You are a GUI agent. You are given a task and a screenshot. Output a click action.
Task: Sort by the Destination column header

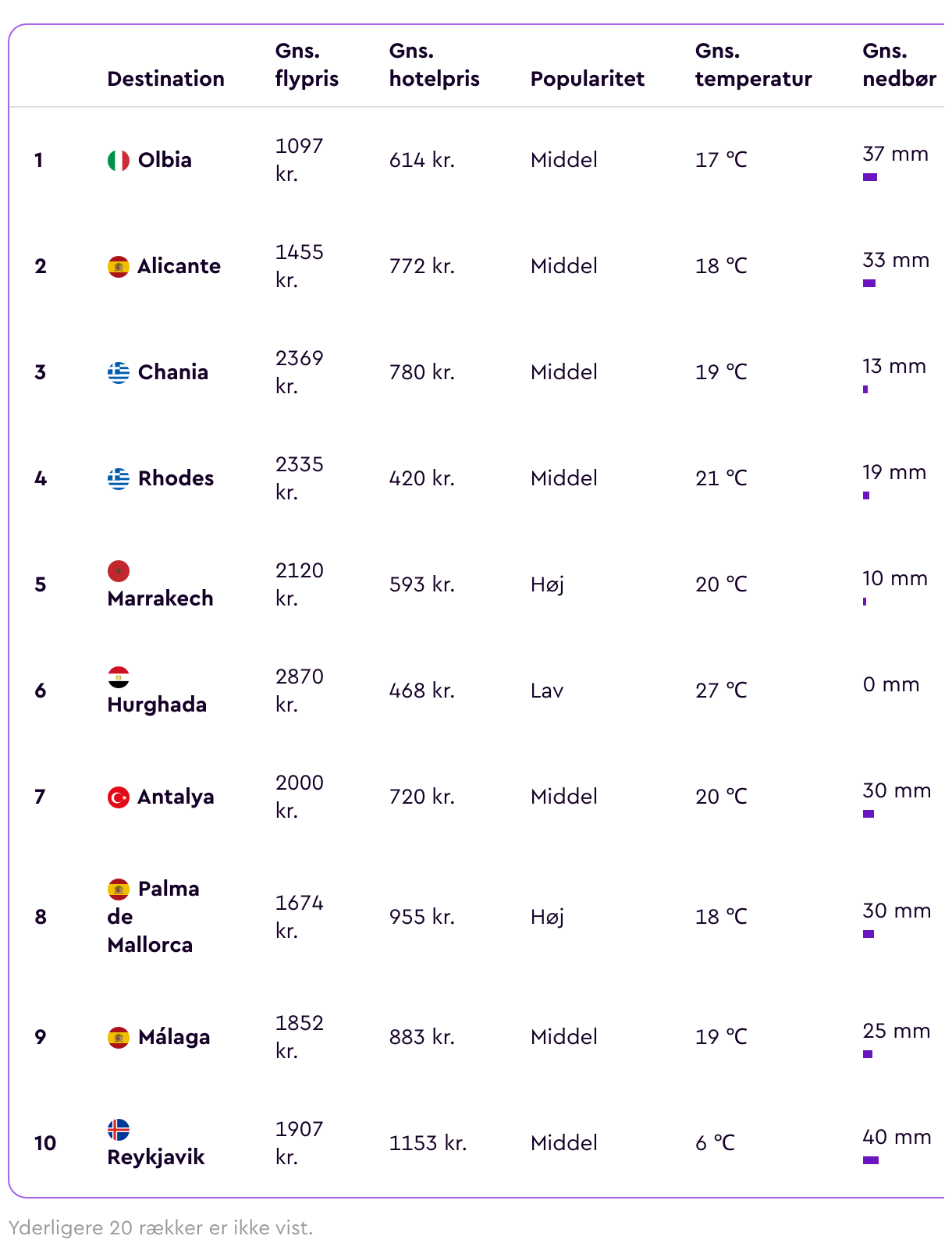coord(165,79)
